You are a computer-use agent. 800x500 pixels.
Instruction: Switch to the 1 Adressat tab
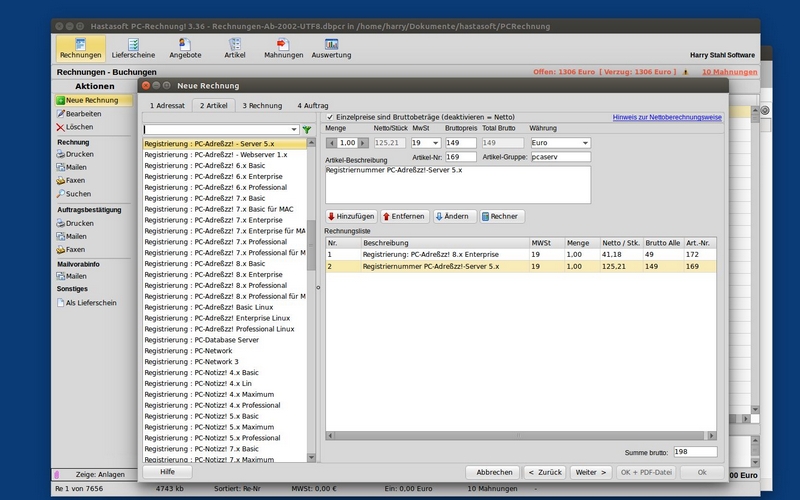coord(167,106)
